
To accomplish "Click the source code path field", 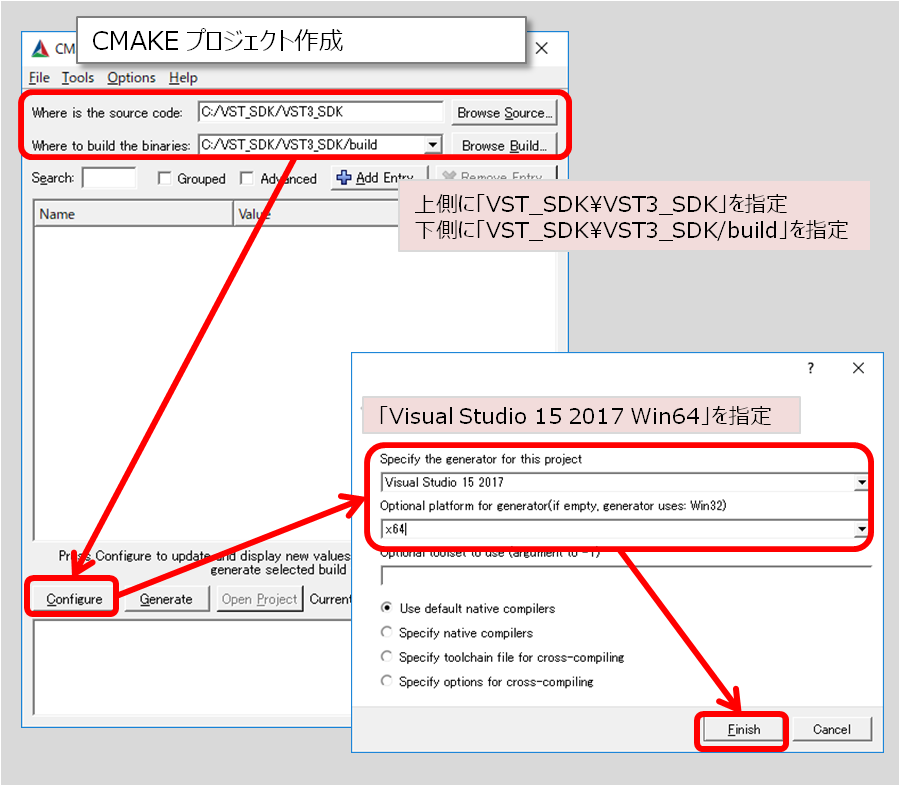I will click(320, 112).
